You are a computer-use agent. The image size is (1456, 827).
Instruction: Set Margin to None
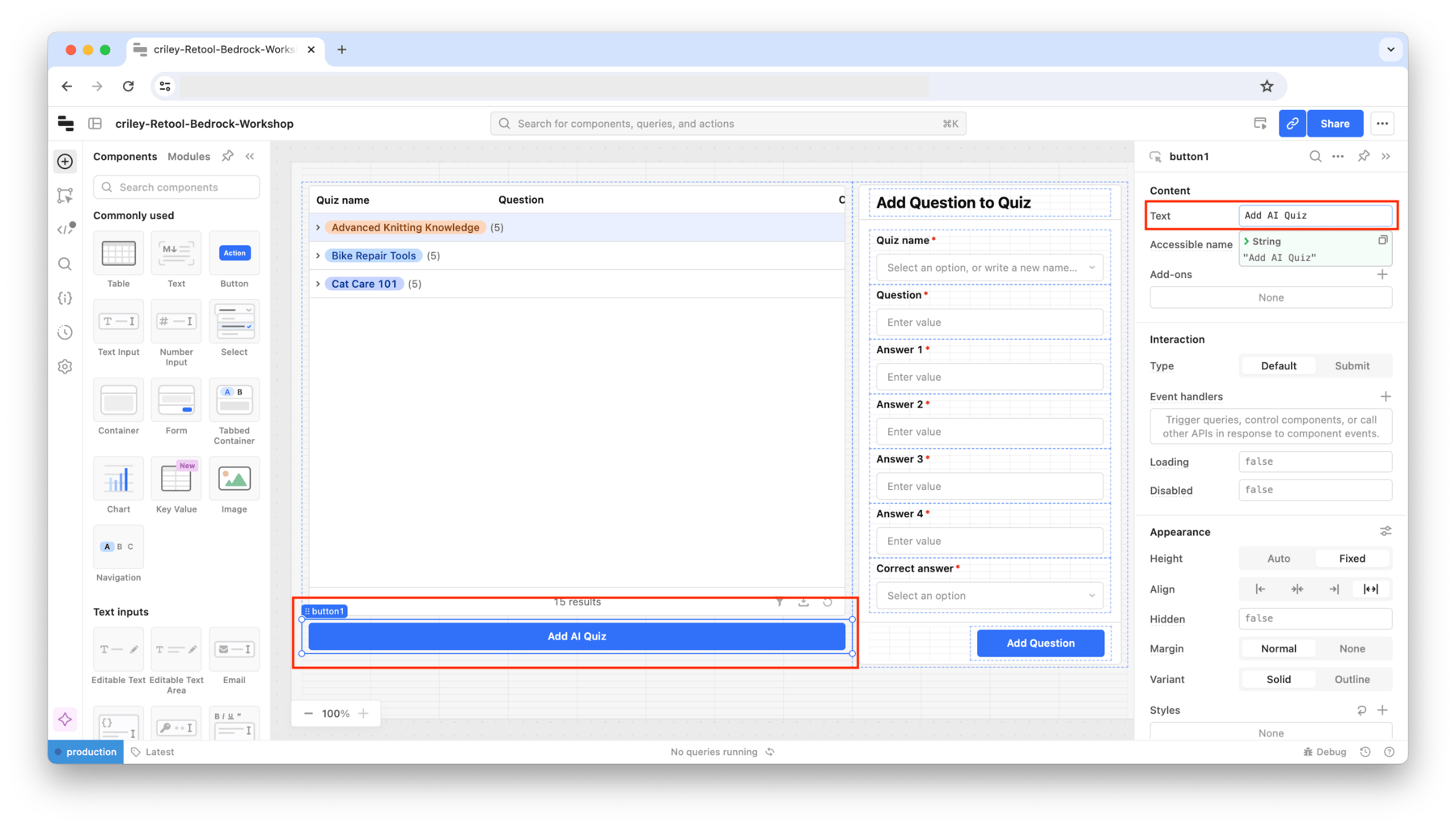point(1352,649)
